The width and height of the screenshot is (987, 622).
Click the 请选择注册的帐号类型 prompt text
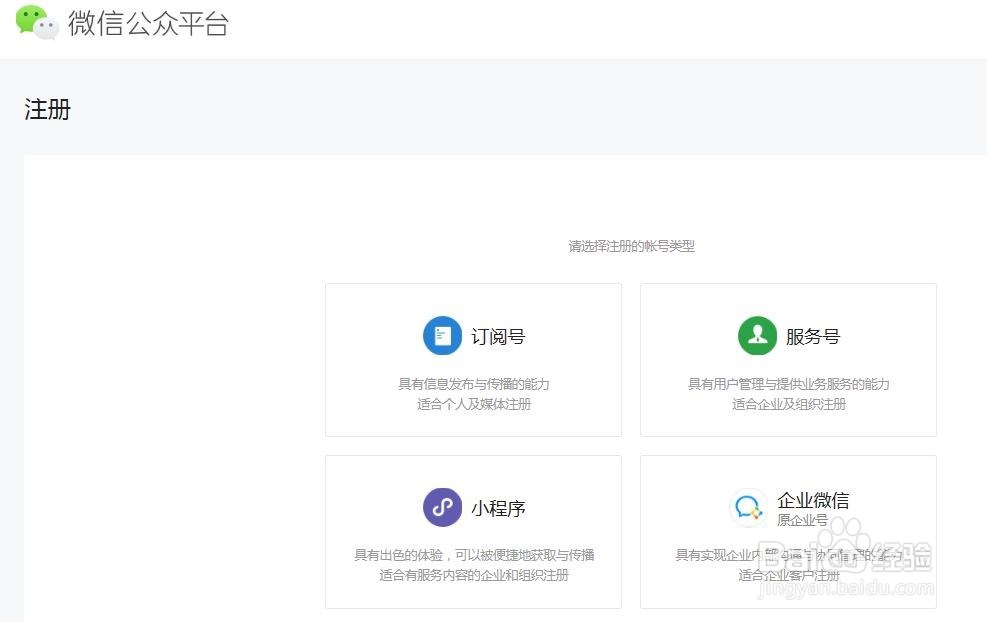point(631,246)
